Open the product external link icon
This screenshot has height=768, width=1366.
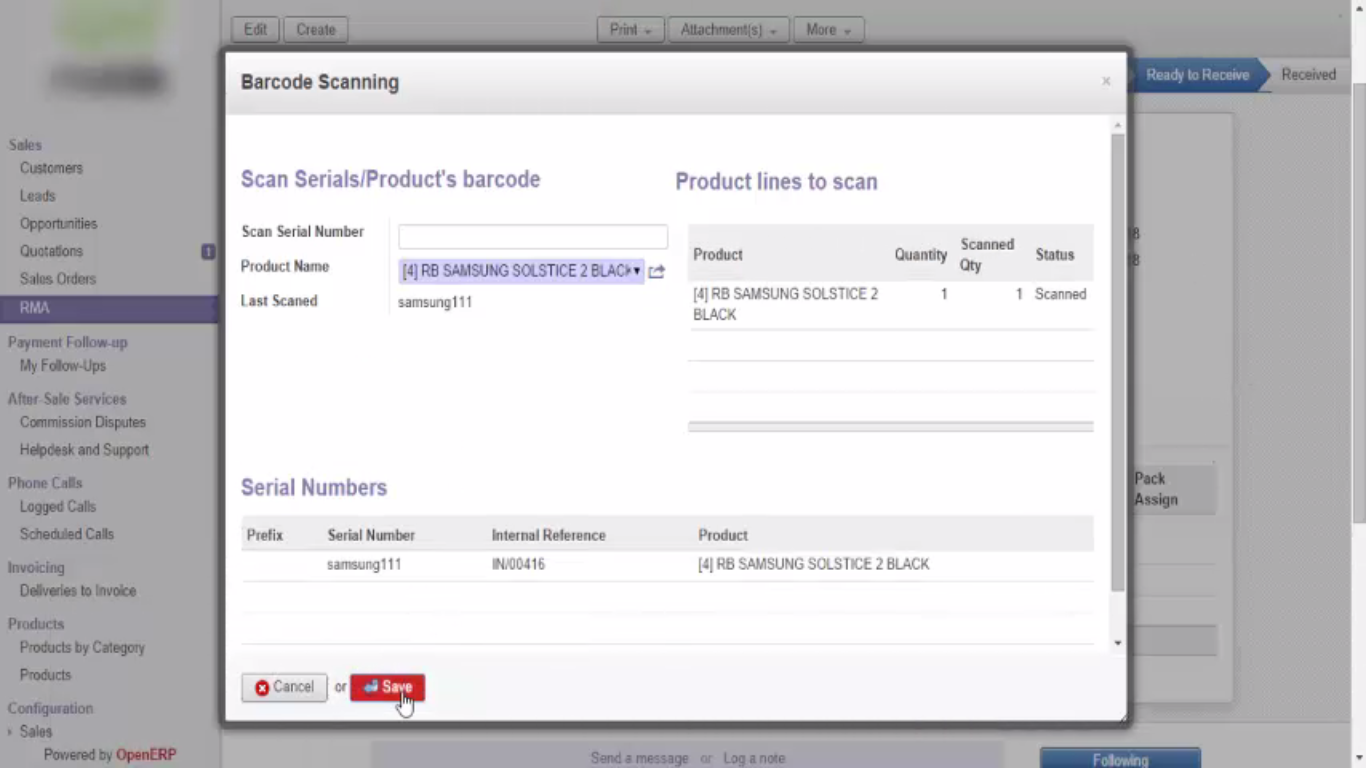coord(656,271)
